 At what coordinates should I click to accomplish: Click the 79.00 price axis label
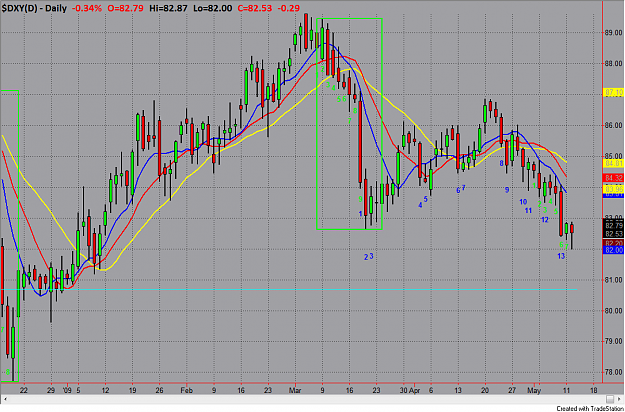614,342
